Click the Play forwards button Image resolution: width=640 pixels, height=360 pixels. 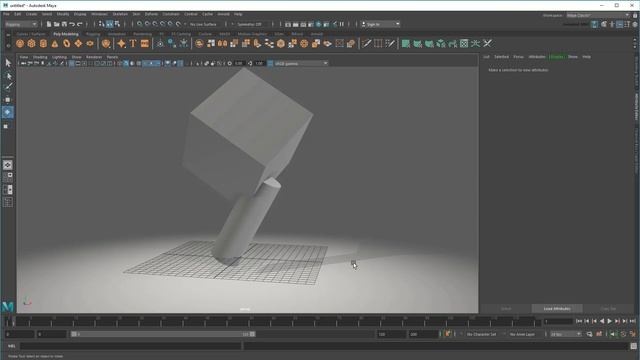[x=609, y=322]
